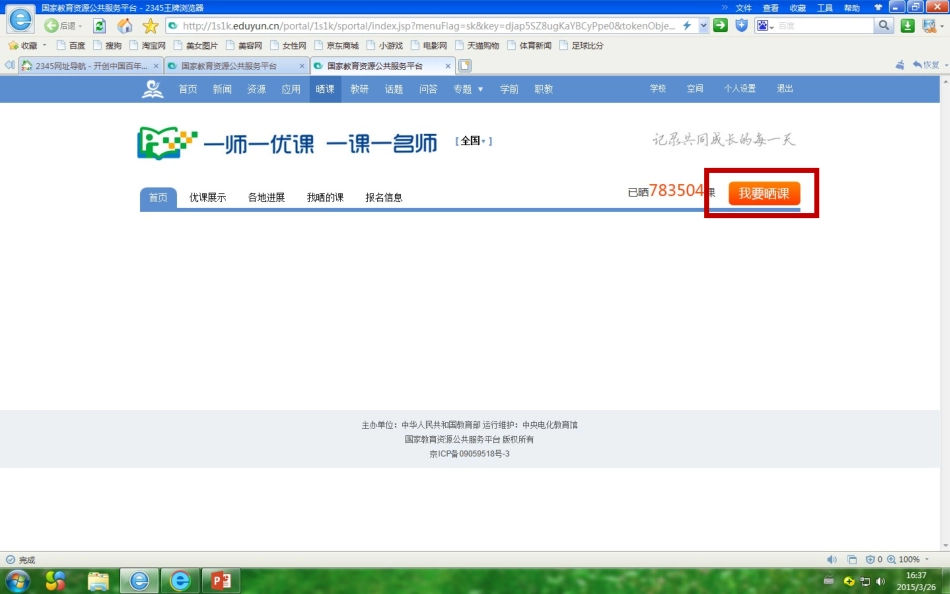Expand the address bar URL dropdown

703,26
